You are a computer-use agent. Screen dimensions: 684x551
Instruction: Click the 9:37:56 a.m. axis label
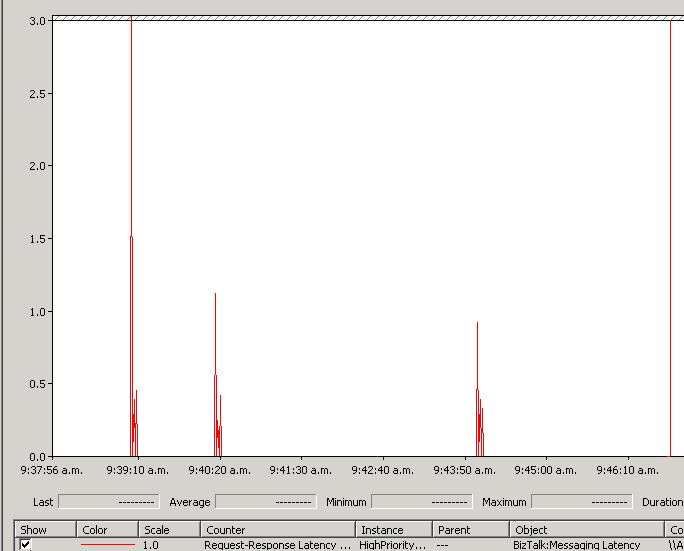(x=51, y=470)
